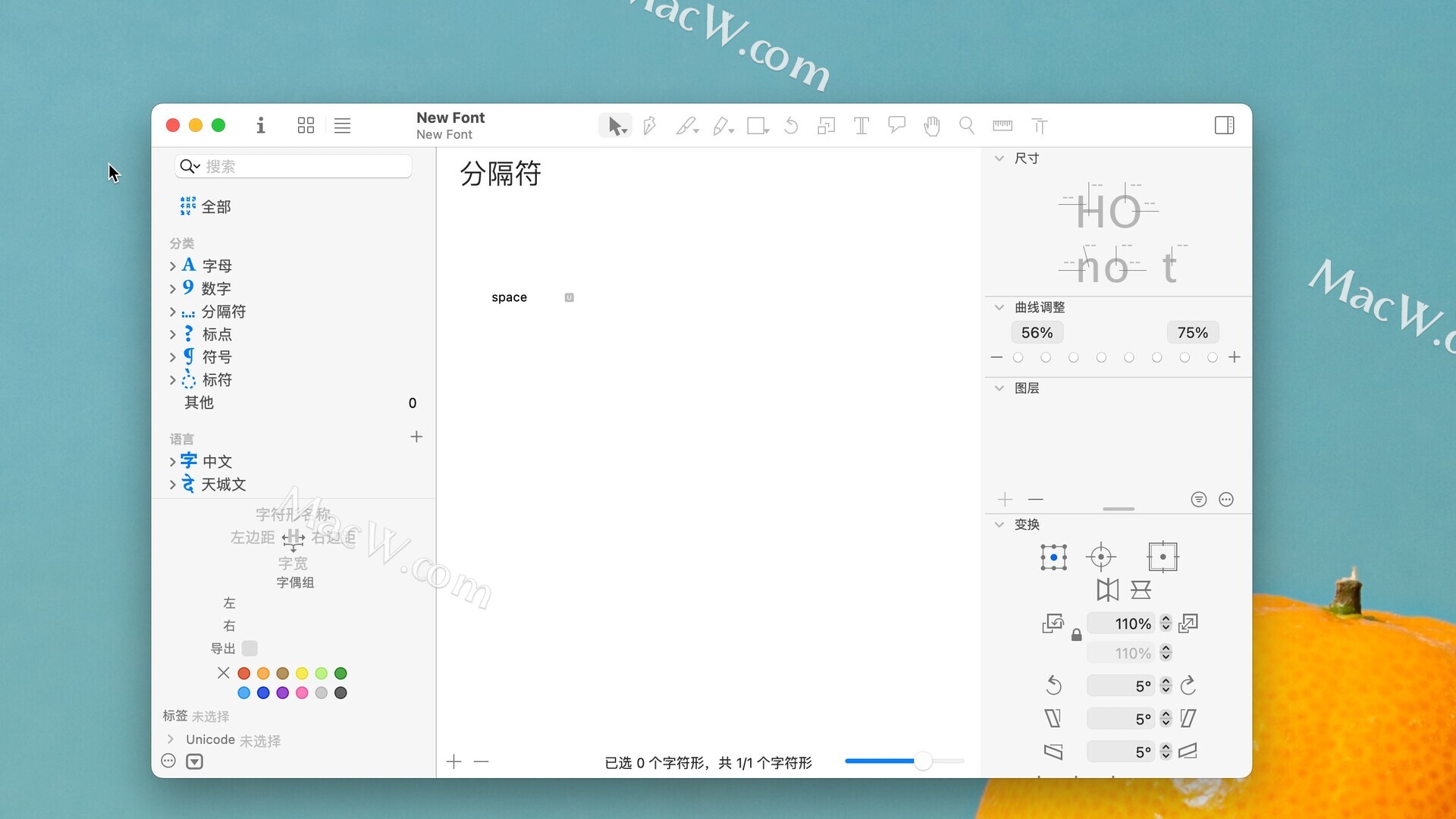Rotate selection clockwise by 5°
This screenshot has width=1456, height=819.
click(x=1188, y=686)
